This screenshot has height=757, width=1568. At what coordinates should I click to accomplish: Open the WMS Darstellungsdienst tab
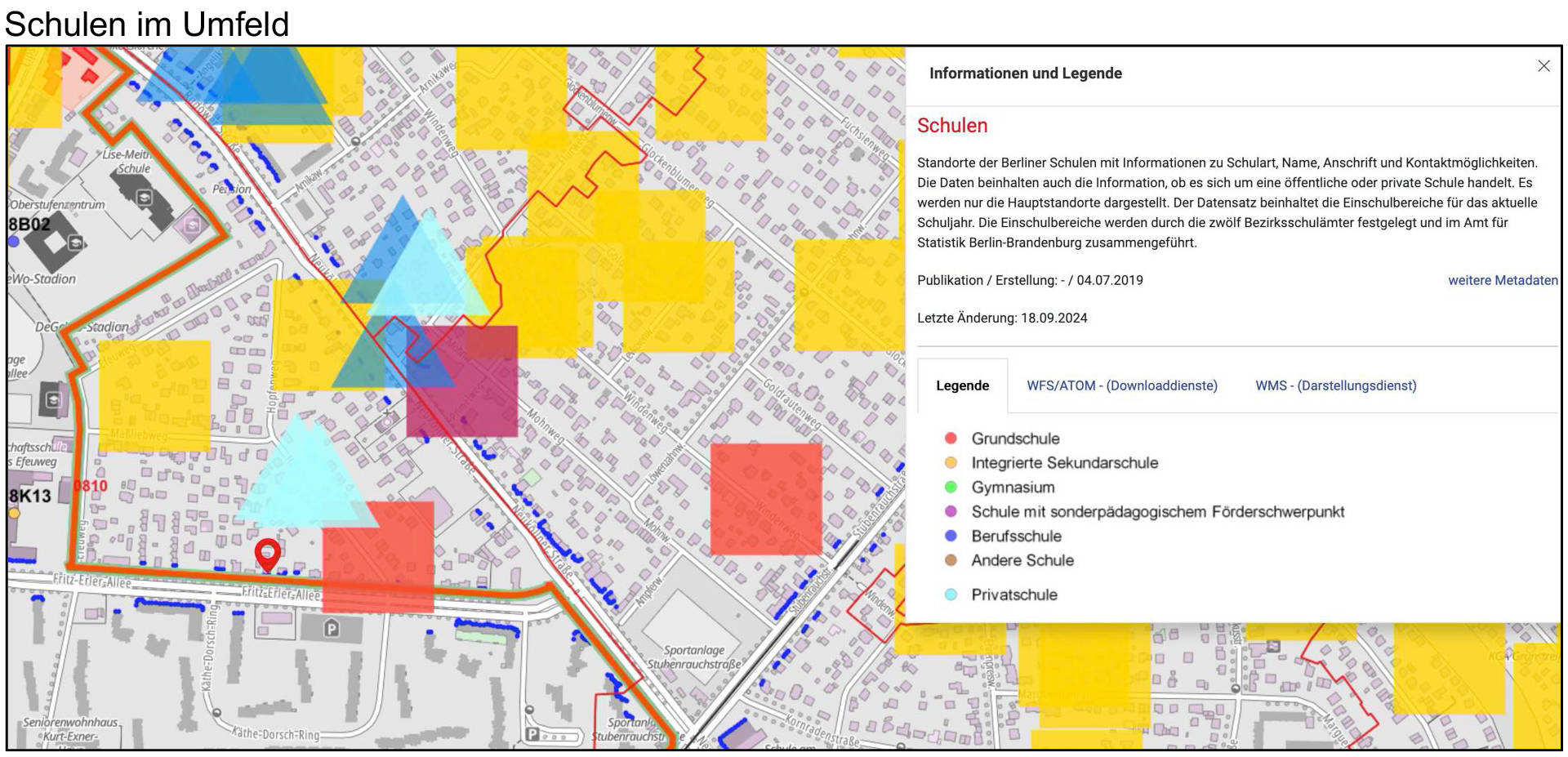tap(1335, 385)
